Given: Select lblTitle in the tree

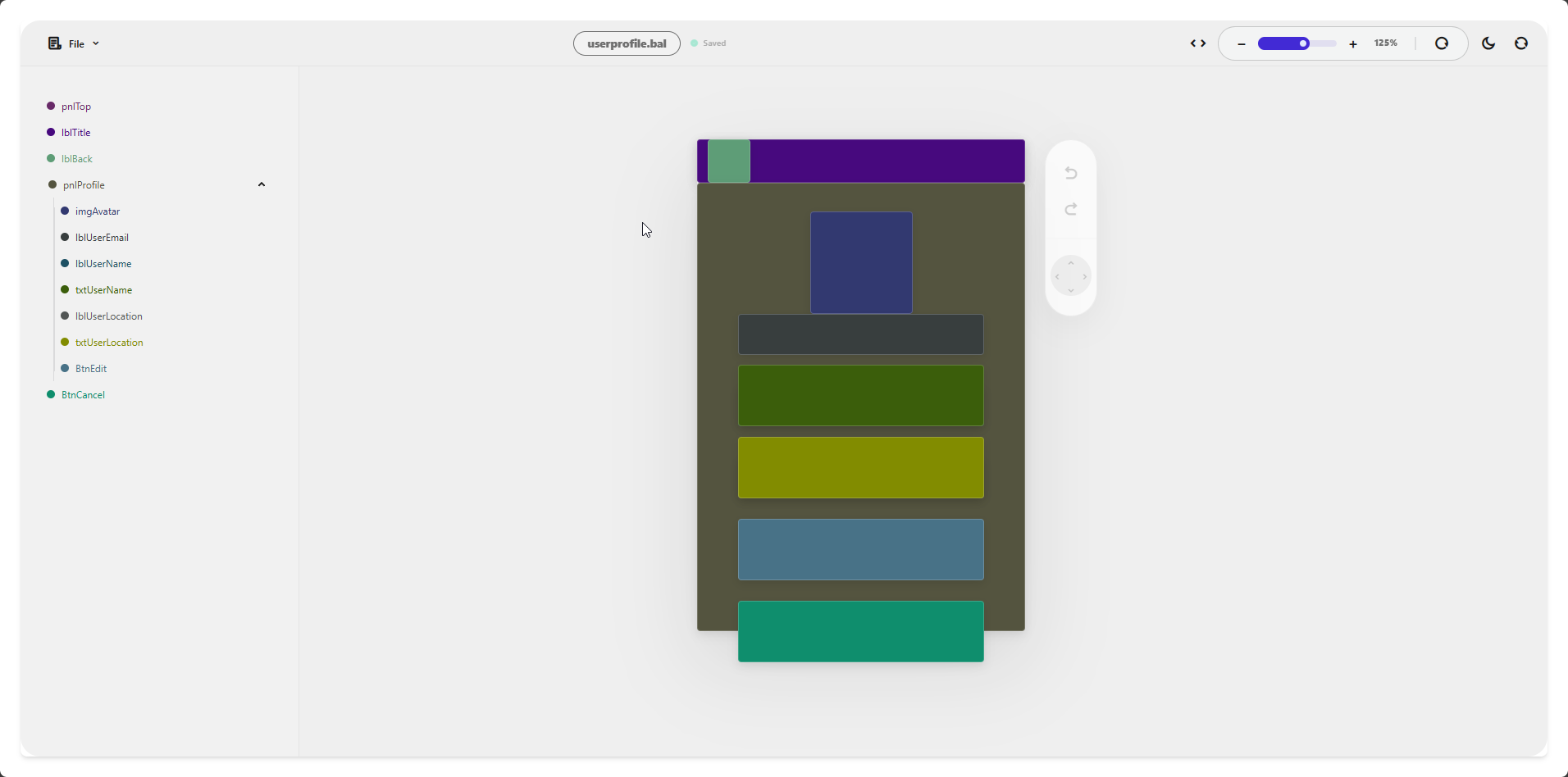Looking at the screenshot, I should coord(76,133).
